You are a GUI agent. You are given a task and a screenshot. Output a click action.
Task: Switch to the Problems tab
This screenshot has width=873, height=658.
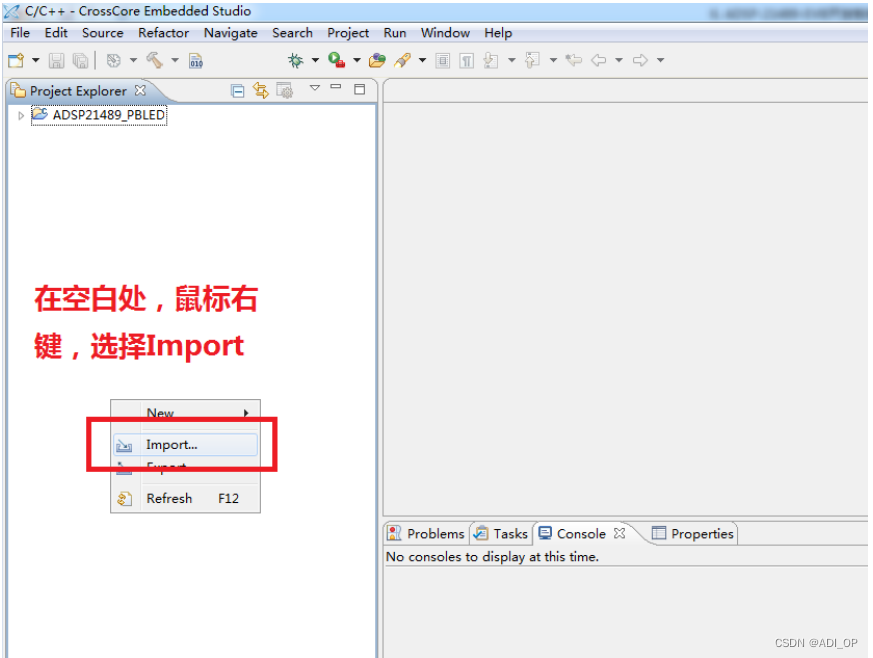[x=426, y=534]
